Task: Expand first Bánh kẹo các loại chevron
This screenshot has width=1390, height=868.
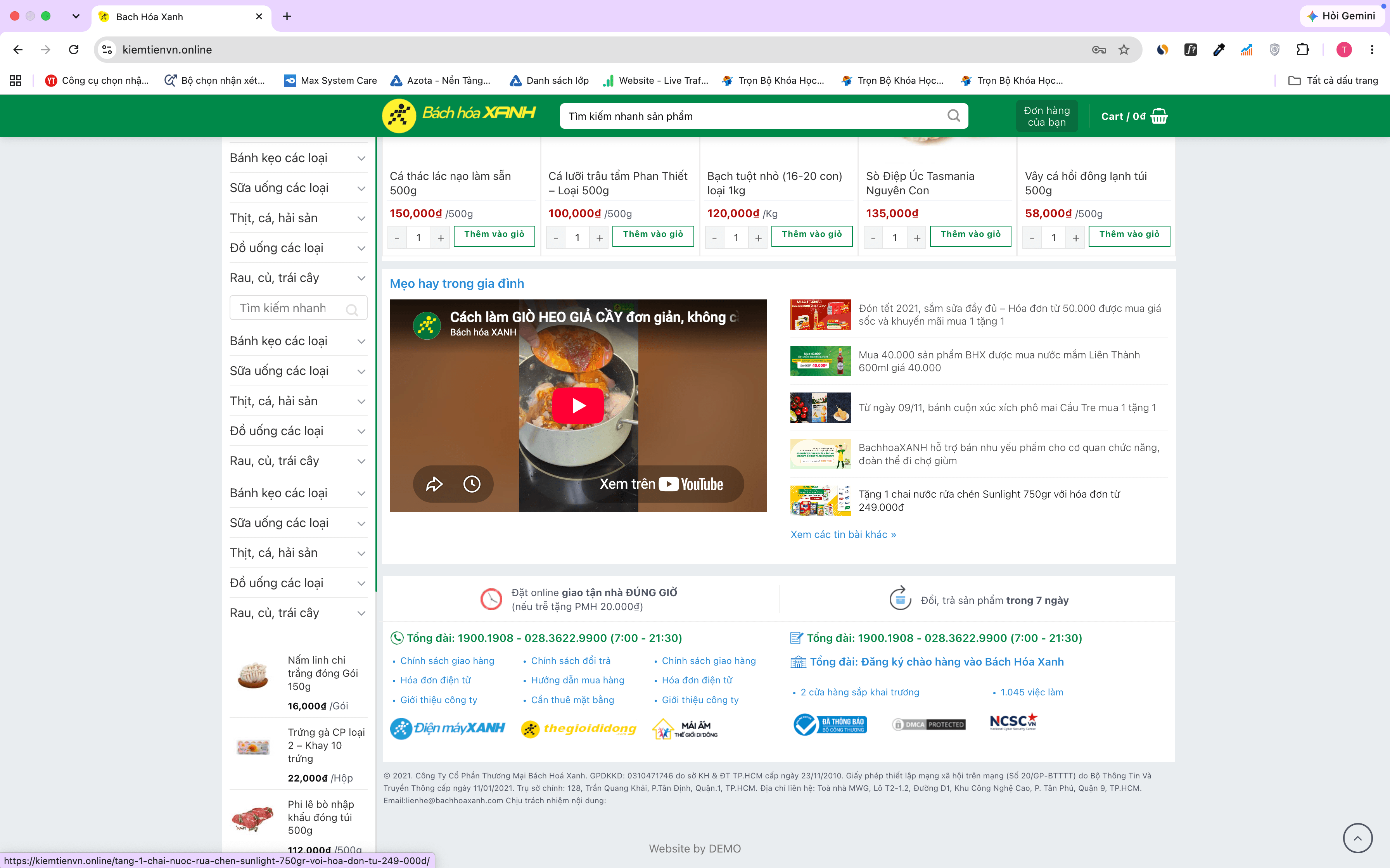Action: (x=361, y=159)
